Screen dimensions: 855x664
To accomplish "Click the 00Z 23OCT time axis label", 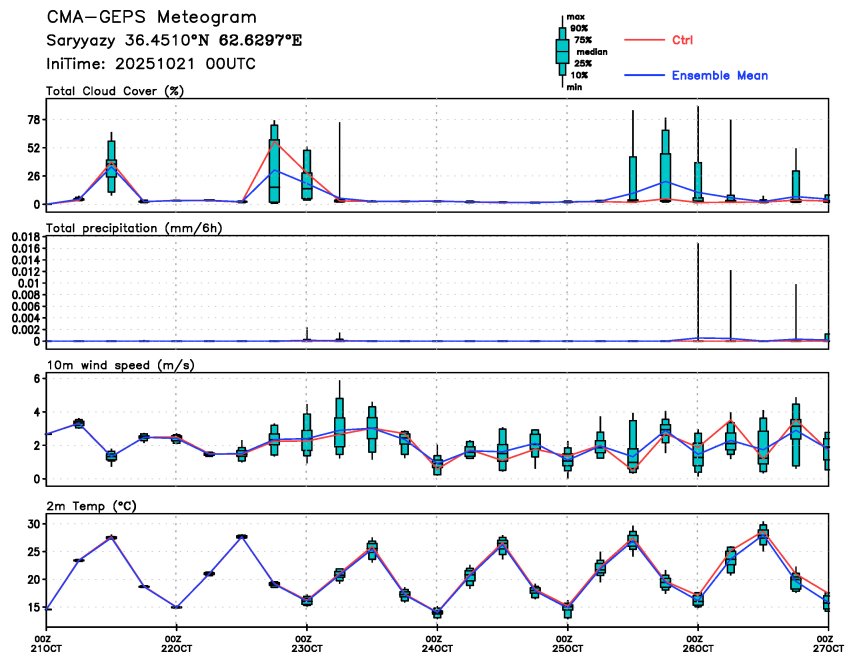I will [304, 644].
